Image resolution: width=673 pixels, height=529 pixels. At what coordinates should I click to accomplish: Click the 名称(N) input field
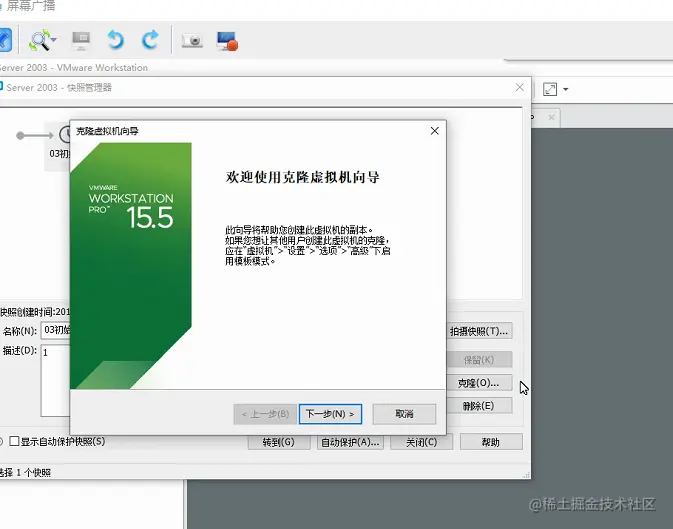[x=56, y=330]
